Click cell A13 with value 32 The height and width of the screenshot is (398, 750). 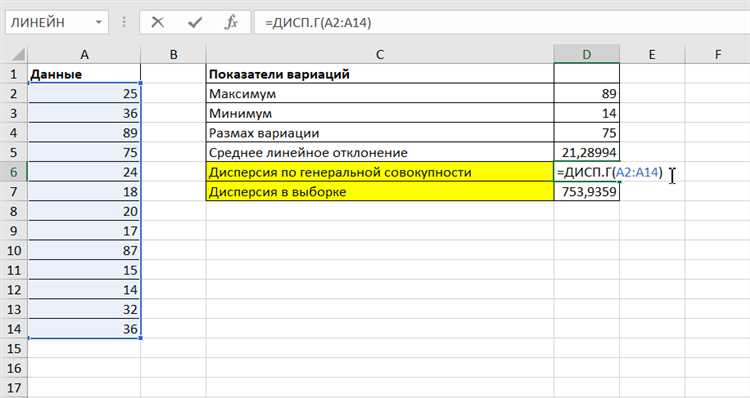point(84,310)
